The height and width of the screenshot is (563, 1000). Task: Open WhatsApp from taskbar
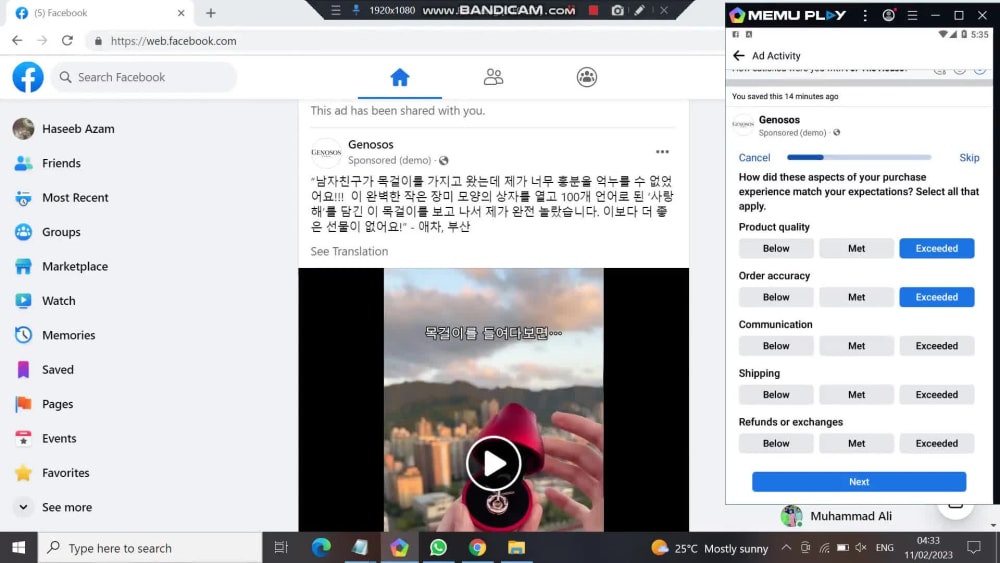(438, 548)
